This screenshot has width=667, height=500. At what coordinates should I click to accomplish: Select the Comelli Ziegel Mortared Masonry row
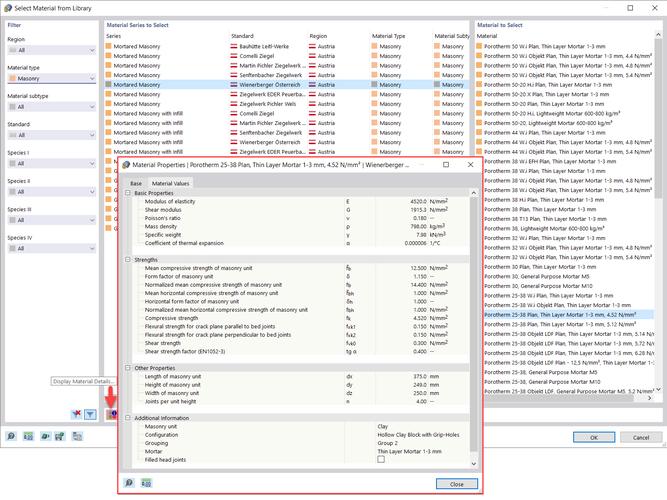(x=286, y=56)
